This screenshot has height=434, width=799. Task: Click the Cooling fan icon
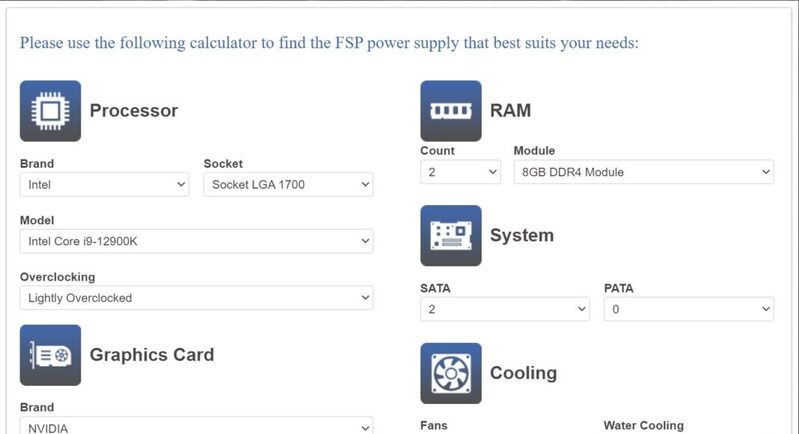tap(451, 373)
